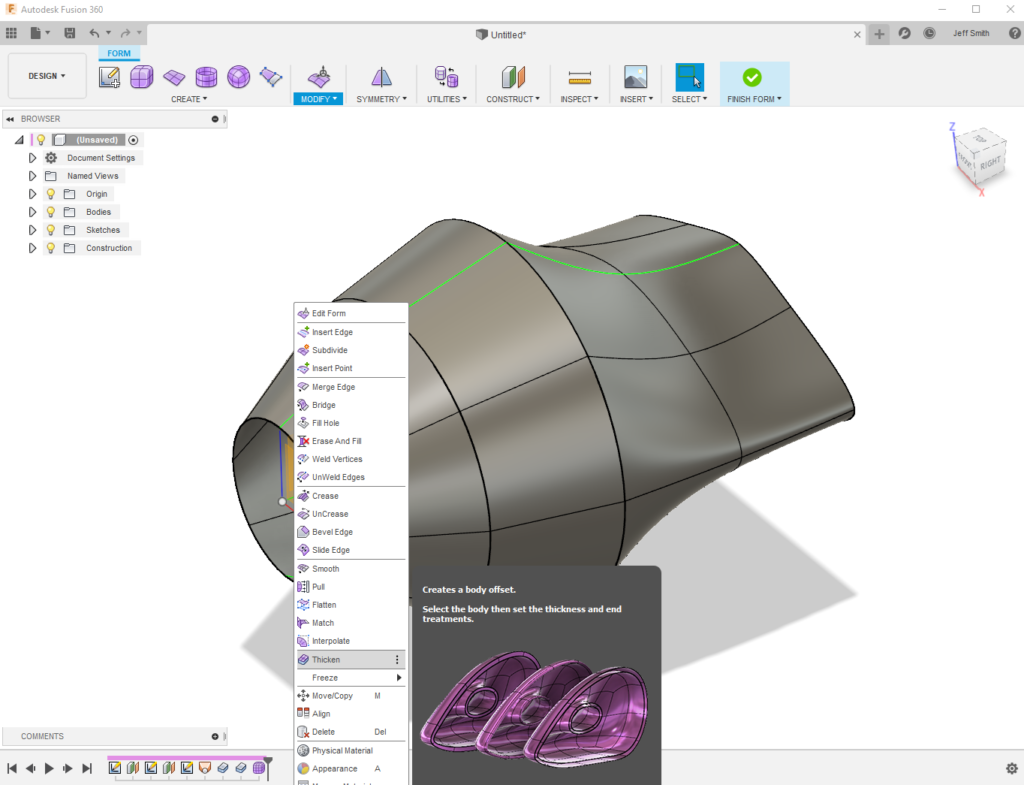Viewport: 1024px width, 785px height.
Task: Choose Thicken in the context menu
Action: click(x=326, y=660)
